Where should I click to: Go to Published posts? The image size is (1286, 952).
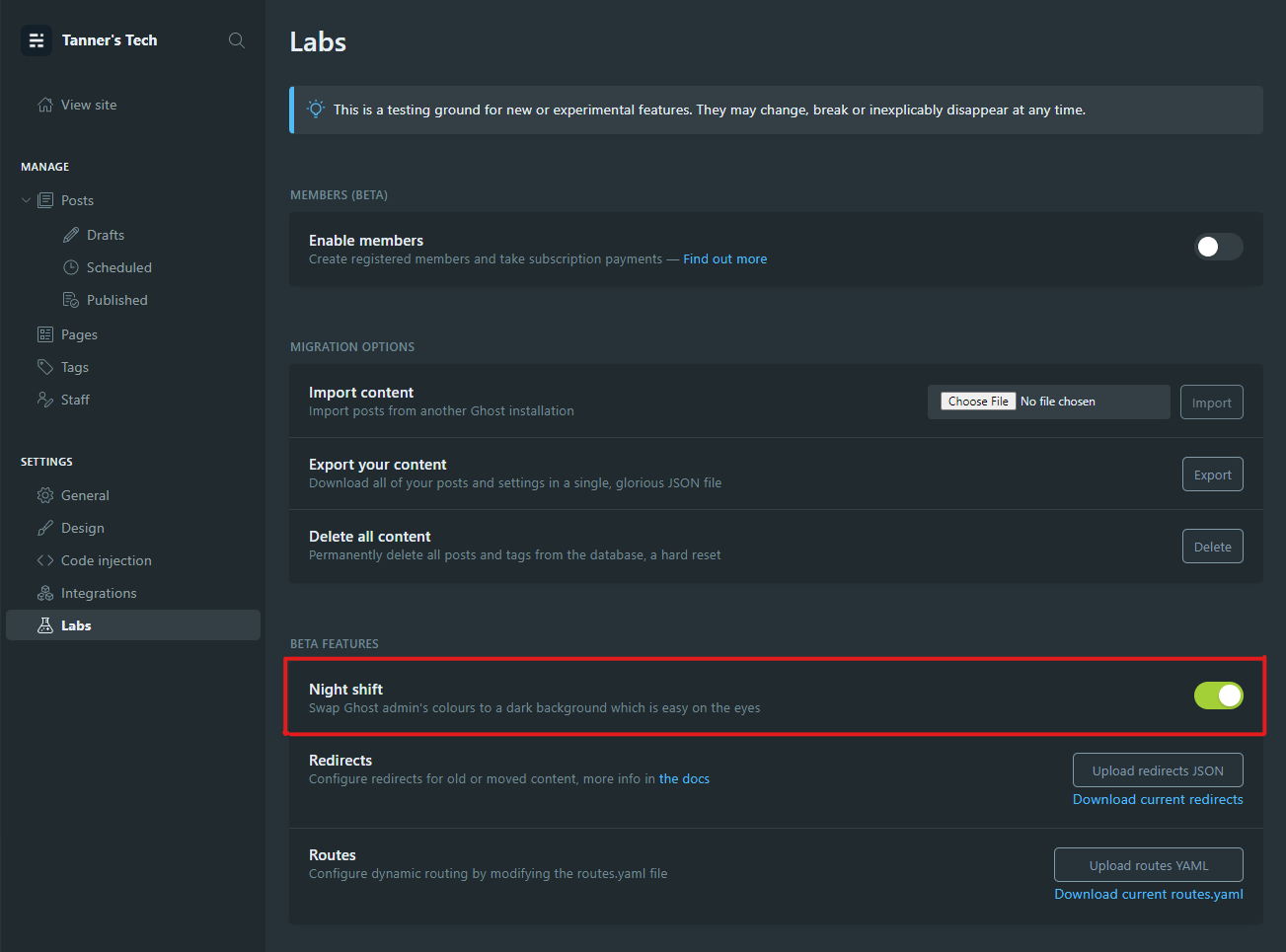pos(117,300)
